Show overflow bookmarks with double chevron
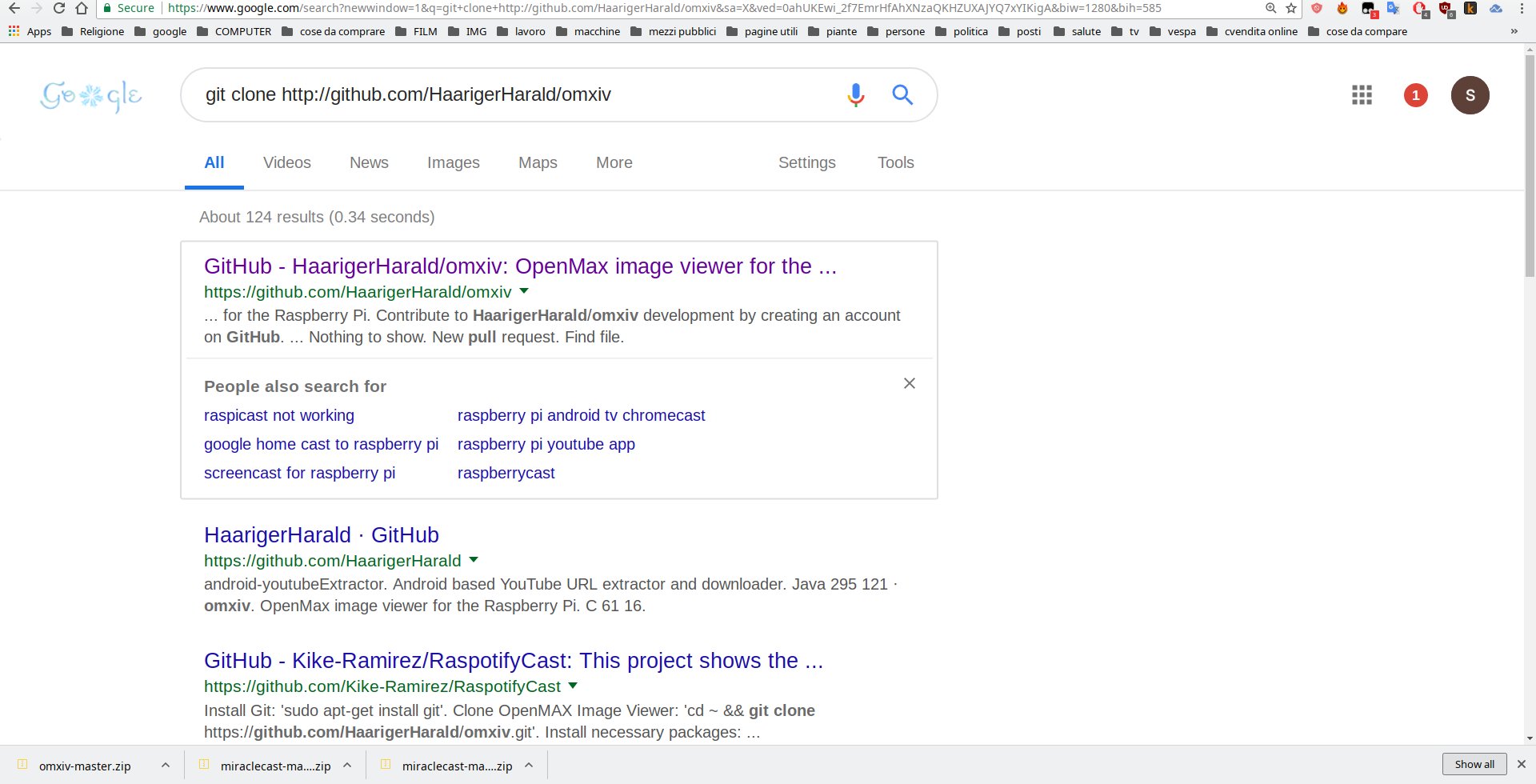Image resolution: width=1536 pixels, height=784 pixels. pos(1514,31)
